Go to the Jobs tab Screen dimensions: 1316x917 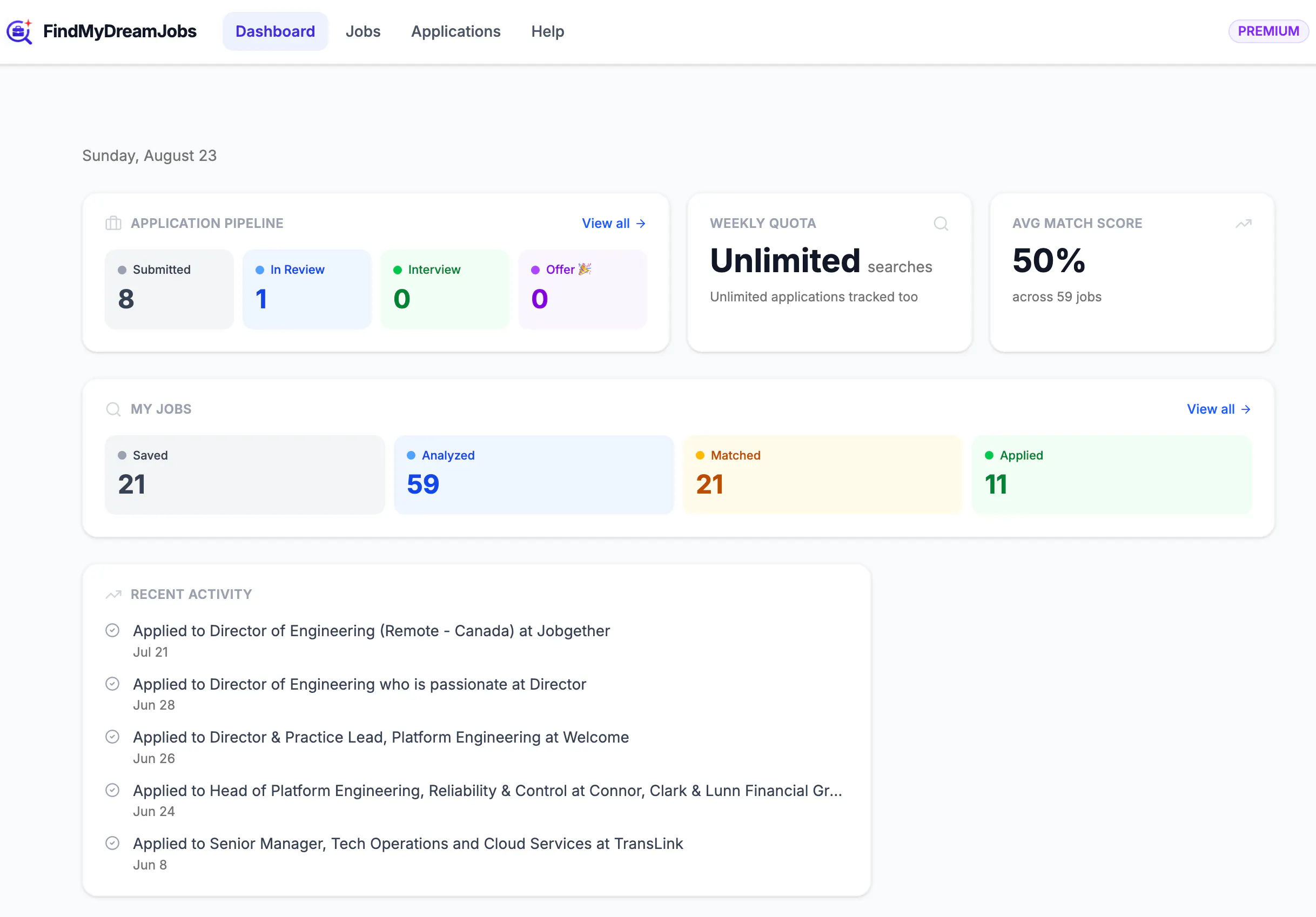(363, 31)
